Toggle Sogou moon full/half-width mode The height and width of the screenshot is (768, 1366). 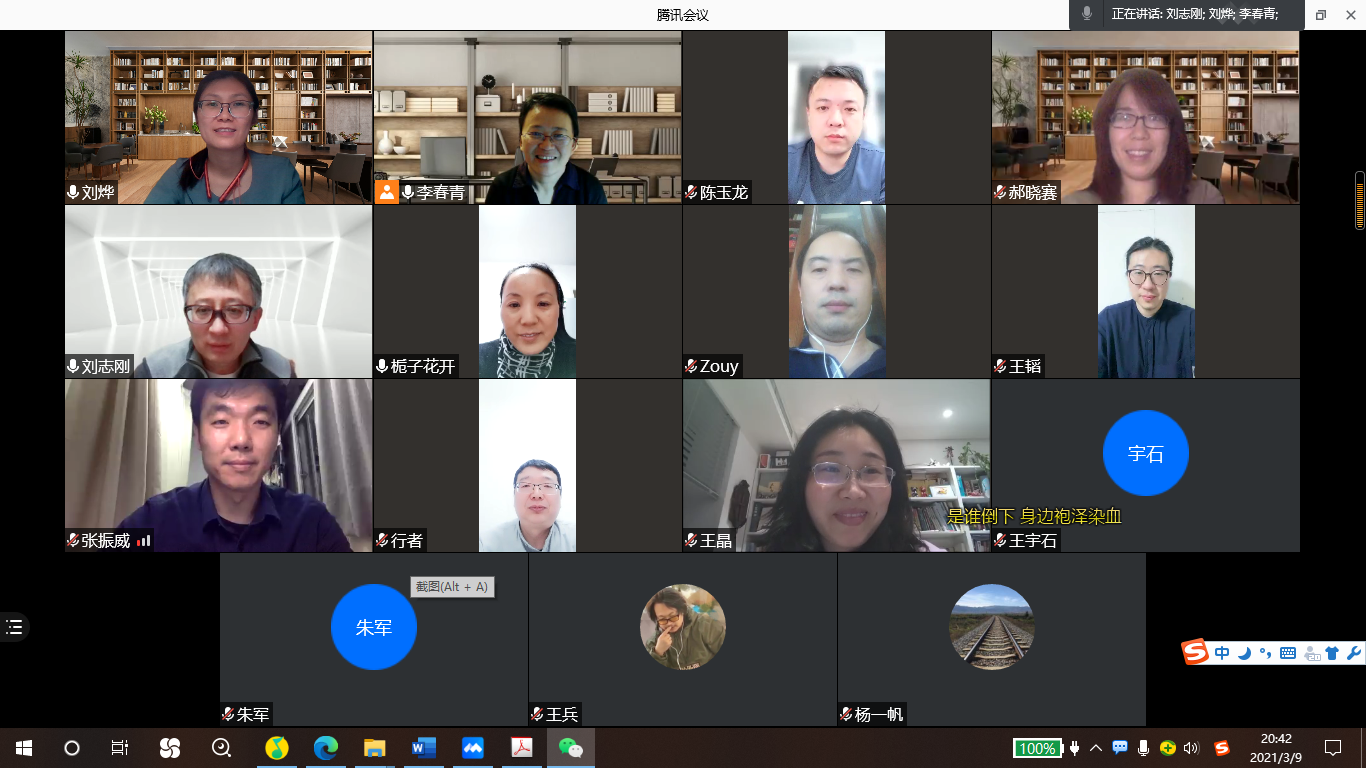point(1244,653)
